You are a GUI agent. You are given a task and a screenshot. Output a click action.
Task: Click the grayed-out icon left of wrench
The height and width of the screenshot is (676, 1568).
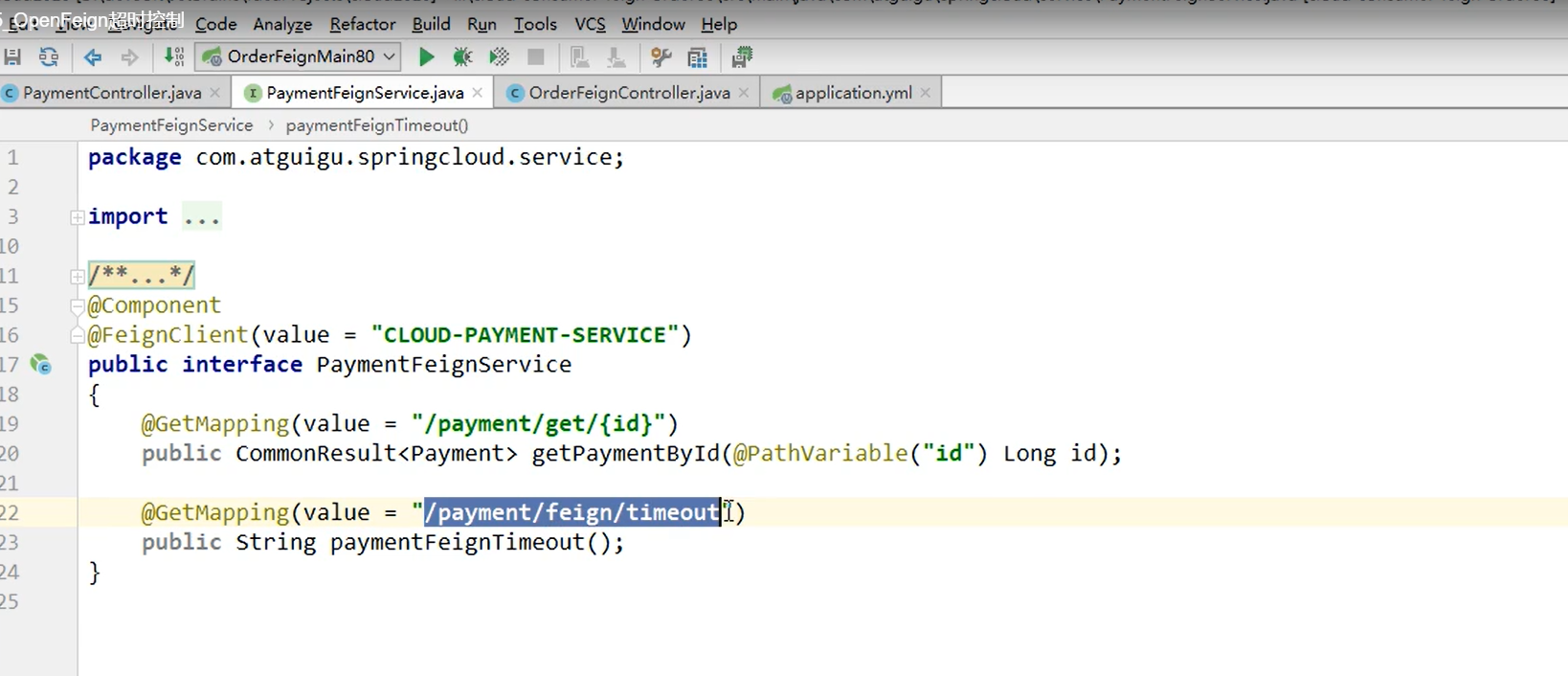click(x=616, y=57)
